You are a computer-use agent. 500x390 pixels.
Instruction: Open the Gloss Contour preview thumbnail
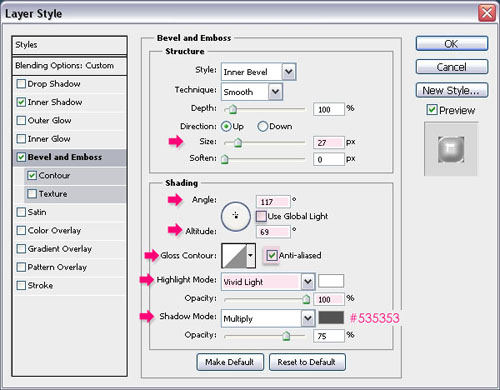[234, 256]
